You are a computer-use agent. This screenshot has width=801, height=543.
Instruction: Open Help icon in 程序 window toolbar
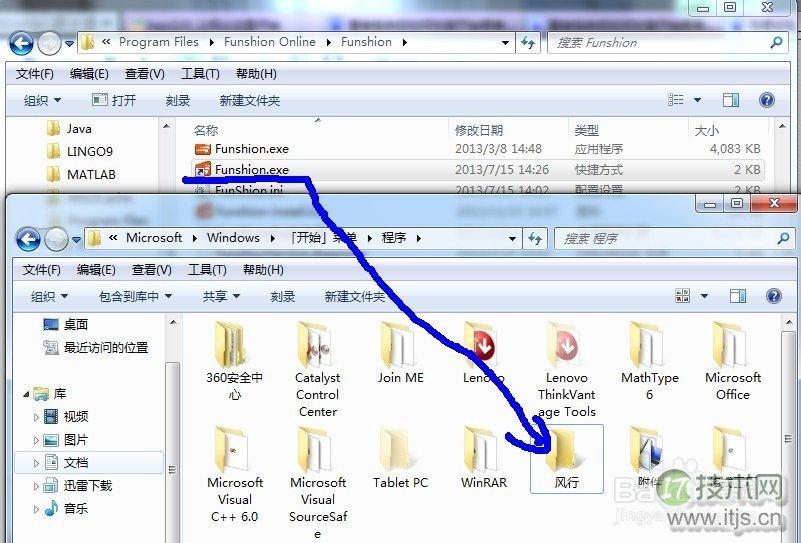[x=773, y=296]
